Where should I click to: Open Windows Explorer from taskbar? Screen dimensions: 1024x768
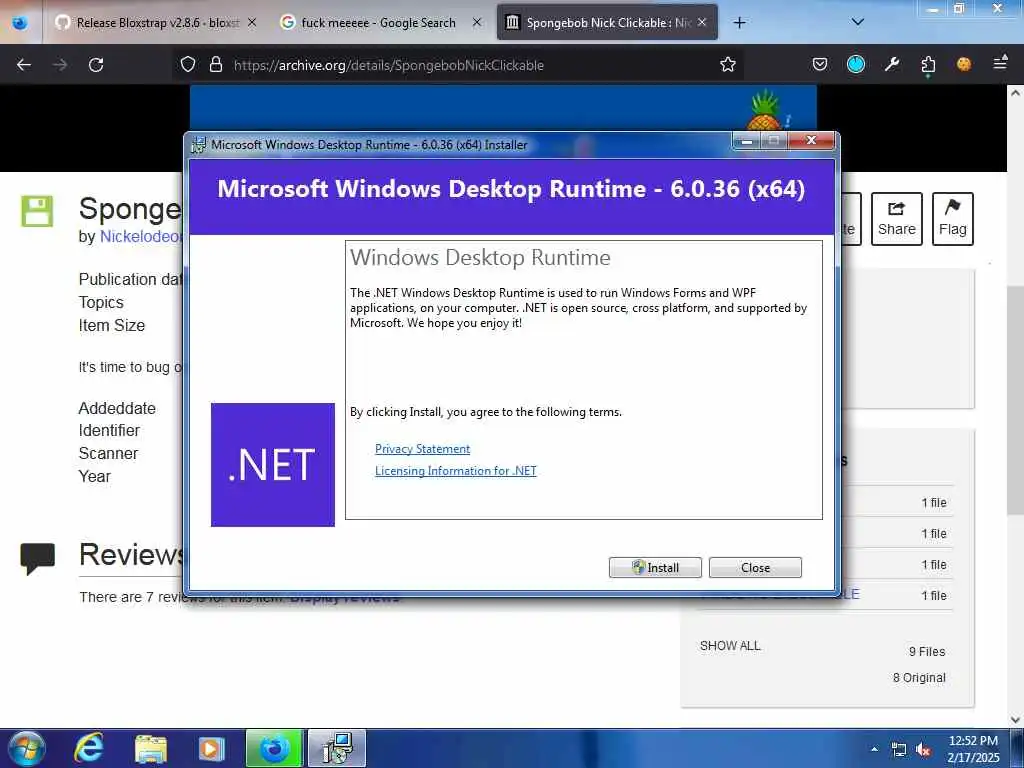[x=151, y=748]
